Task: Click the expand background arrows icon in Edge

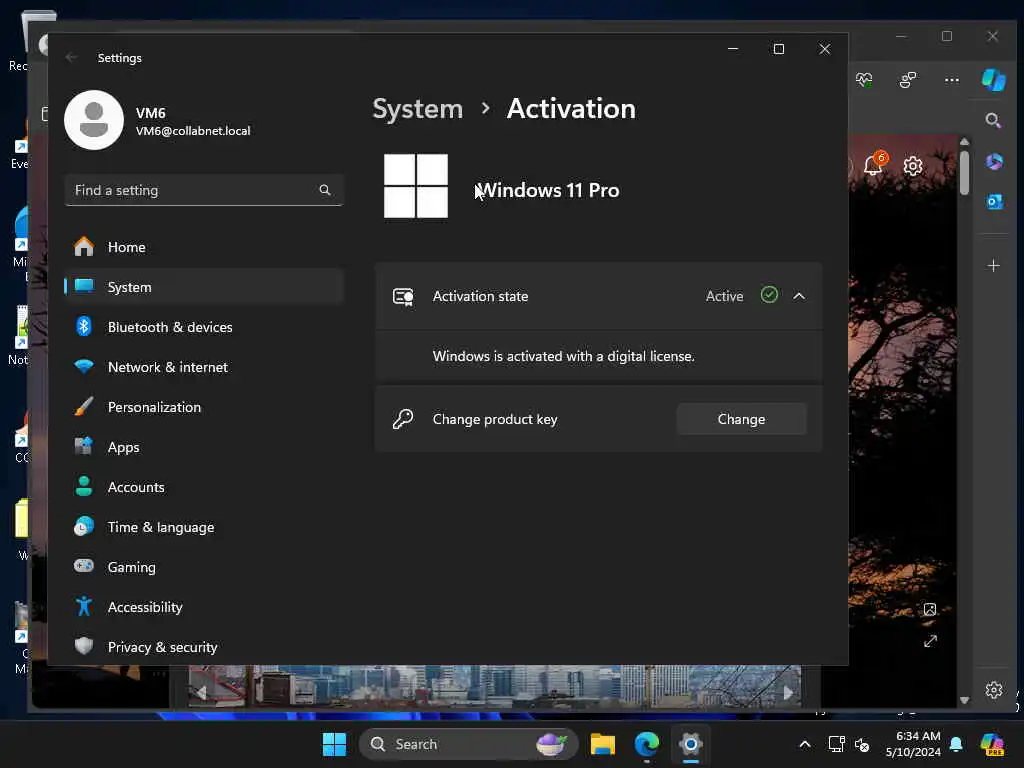Action: click(x=930, y=641)
